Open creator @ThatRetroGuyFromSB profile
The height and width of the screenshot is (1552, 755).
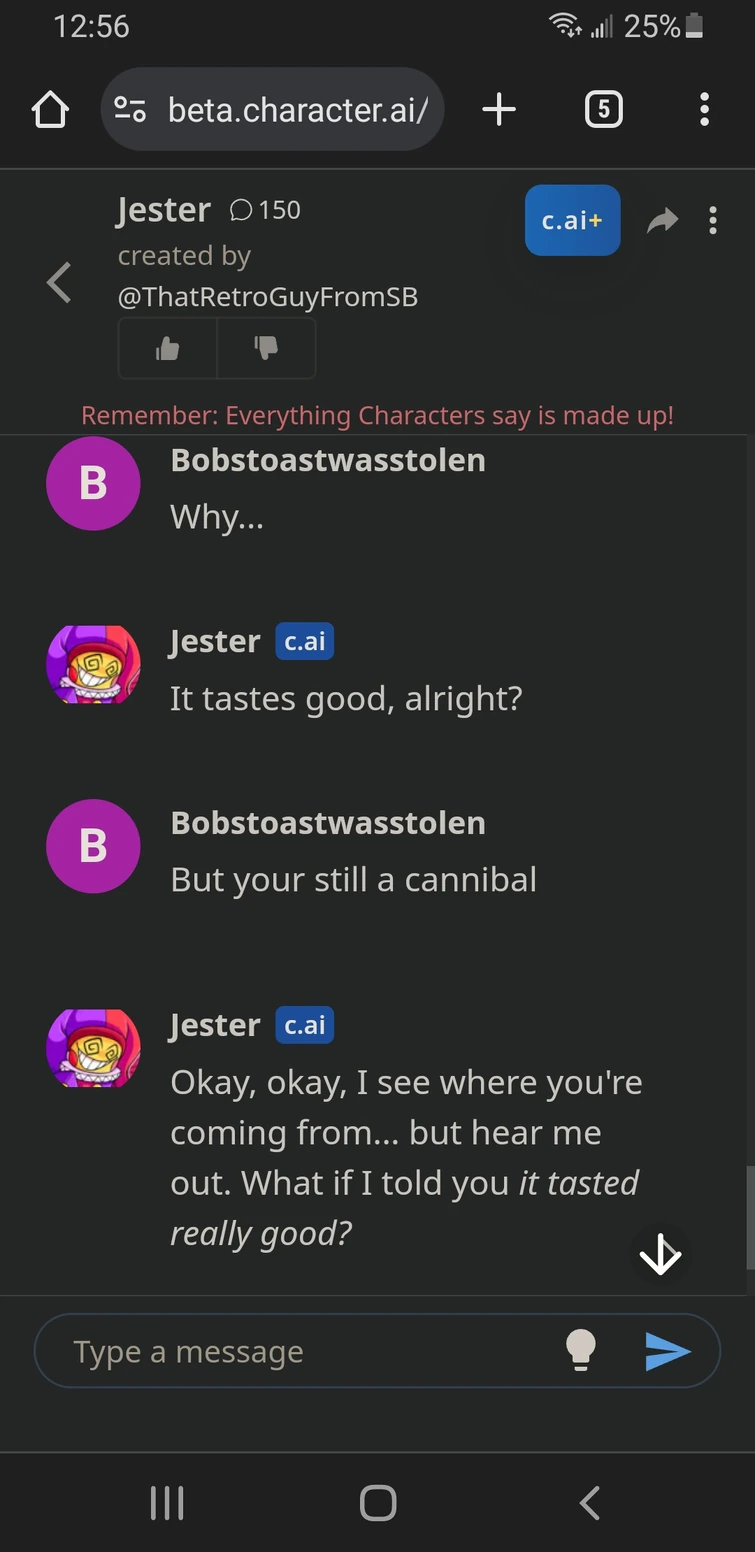(x=268, y=297)
